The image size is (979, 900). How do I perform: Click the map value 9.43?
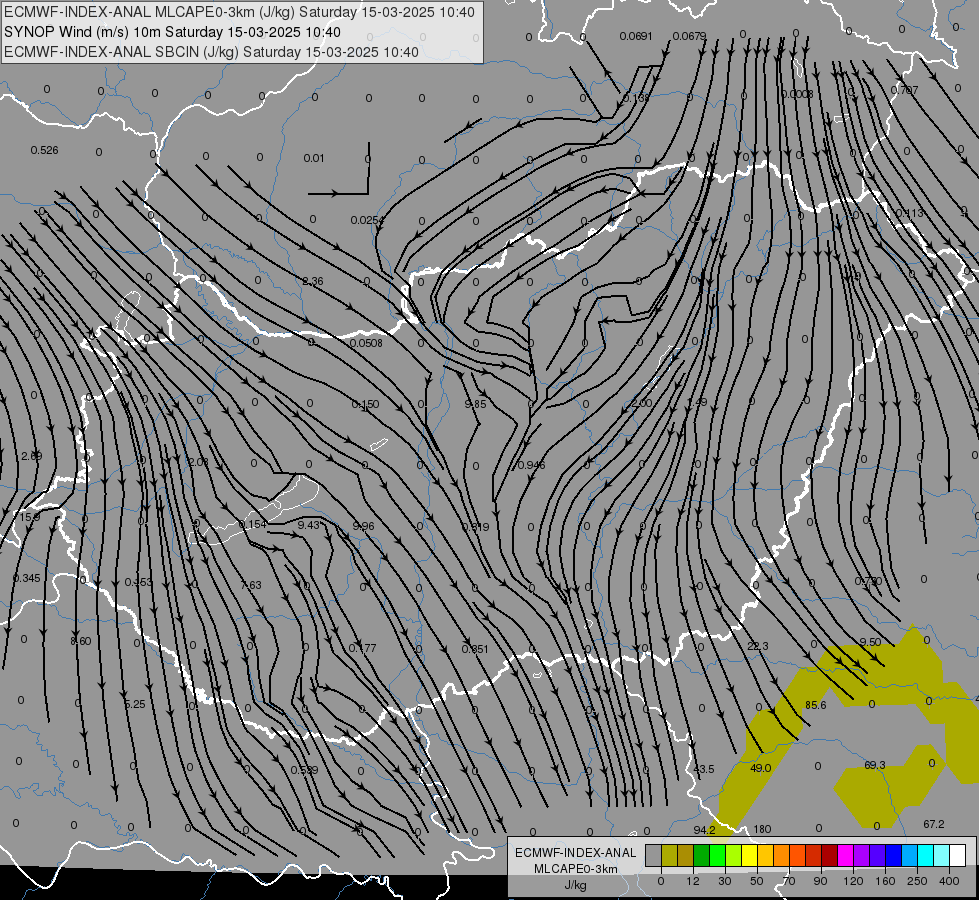308,525
